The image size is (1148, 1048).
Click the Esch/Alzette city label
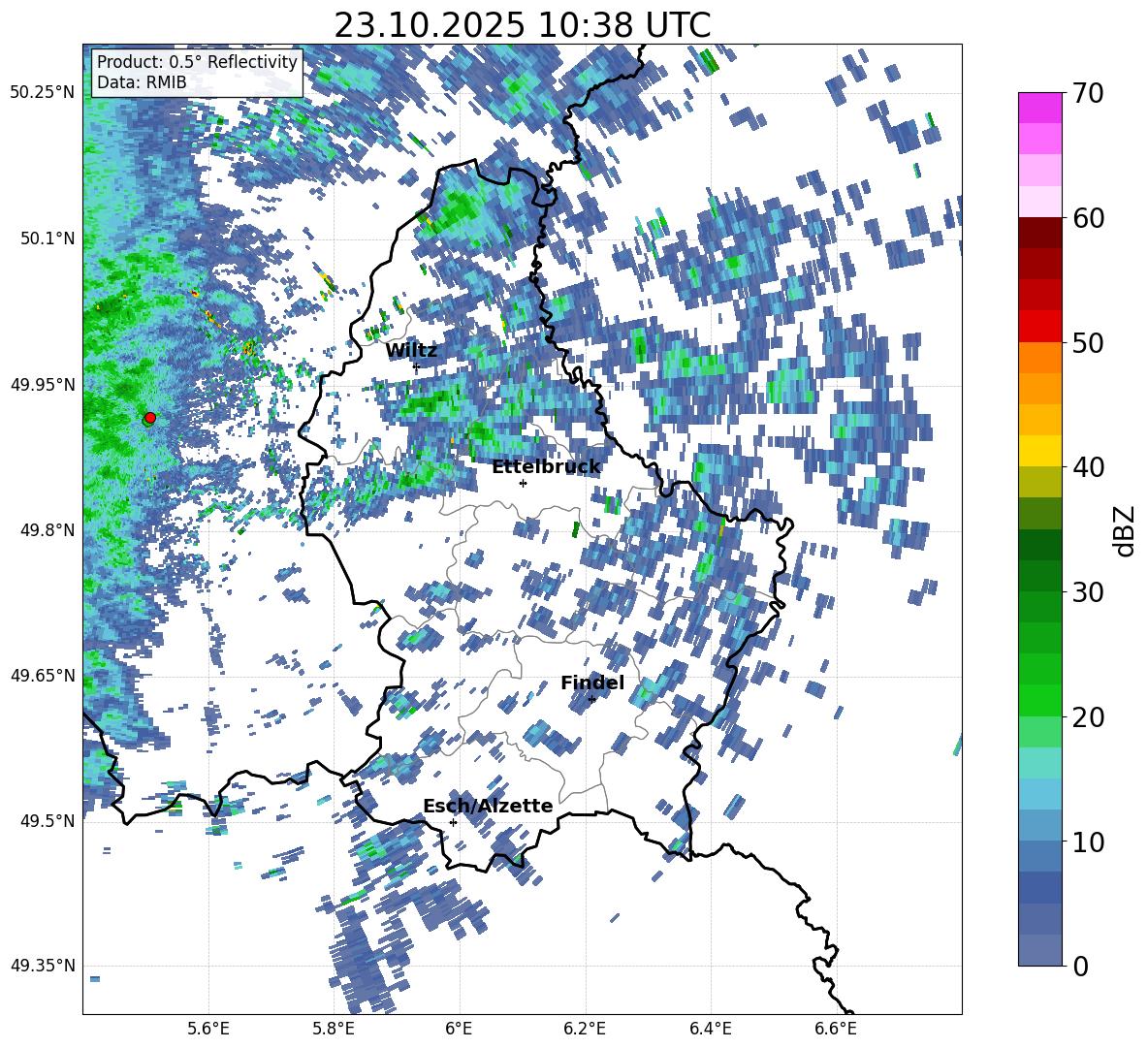(488, 806)
